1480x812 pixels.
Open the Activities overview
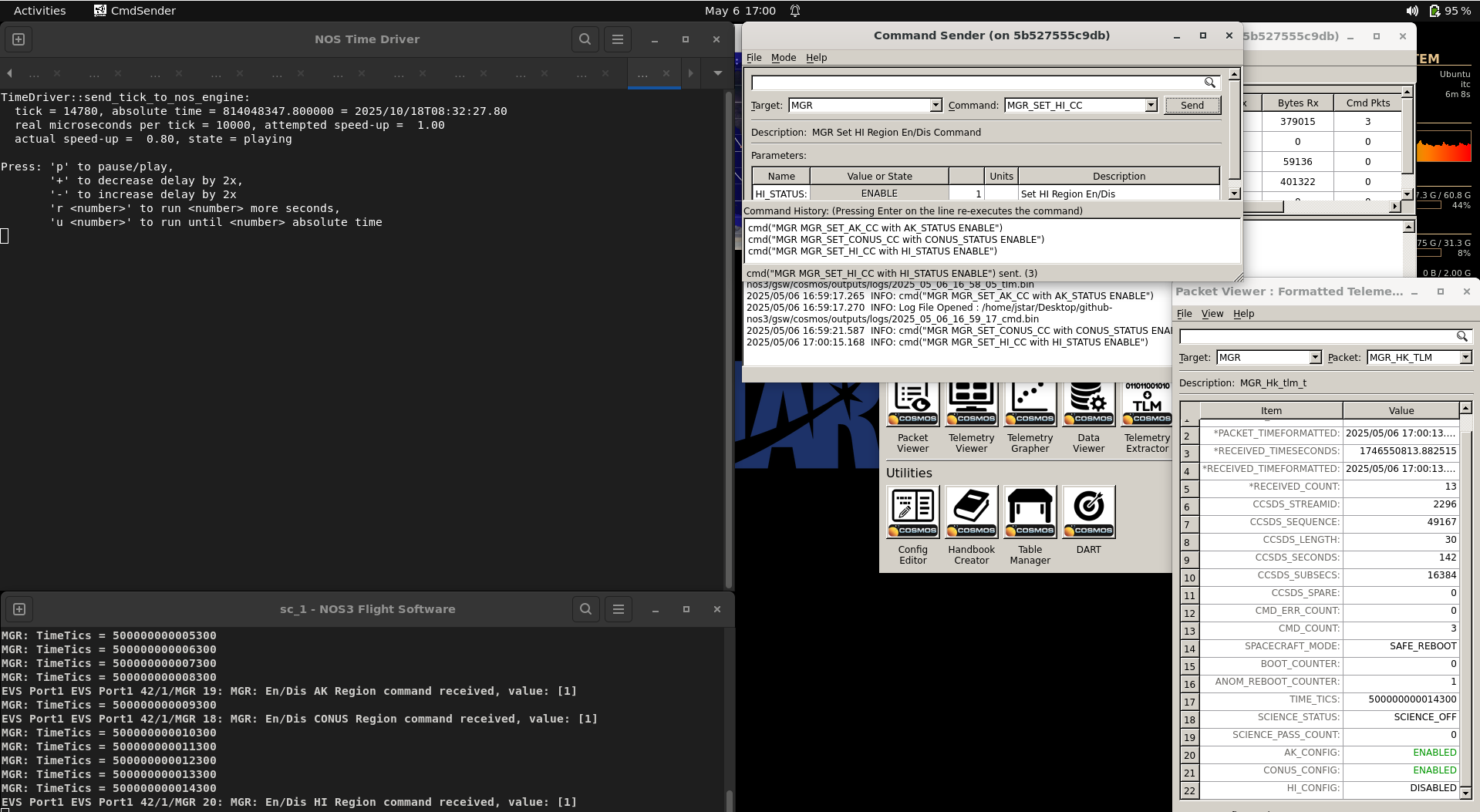(x=40, y=11)
